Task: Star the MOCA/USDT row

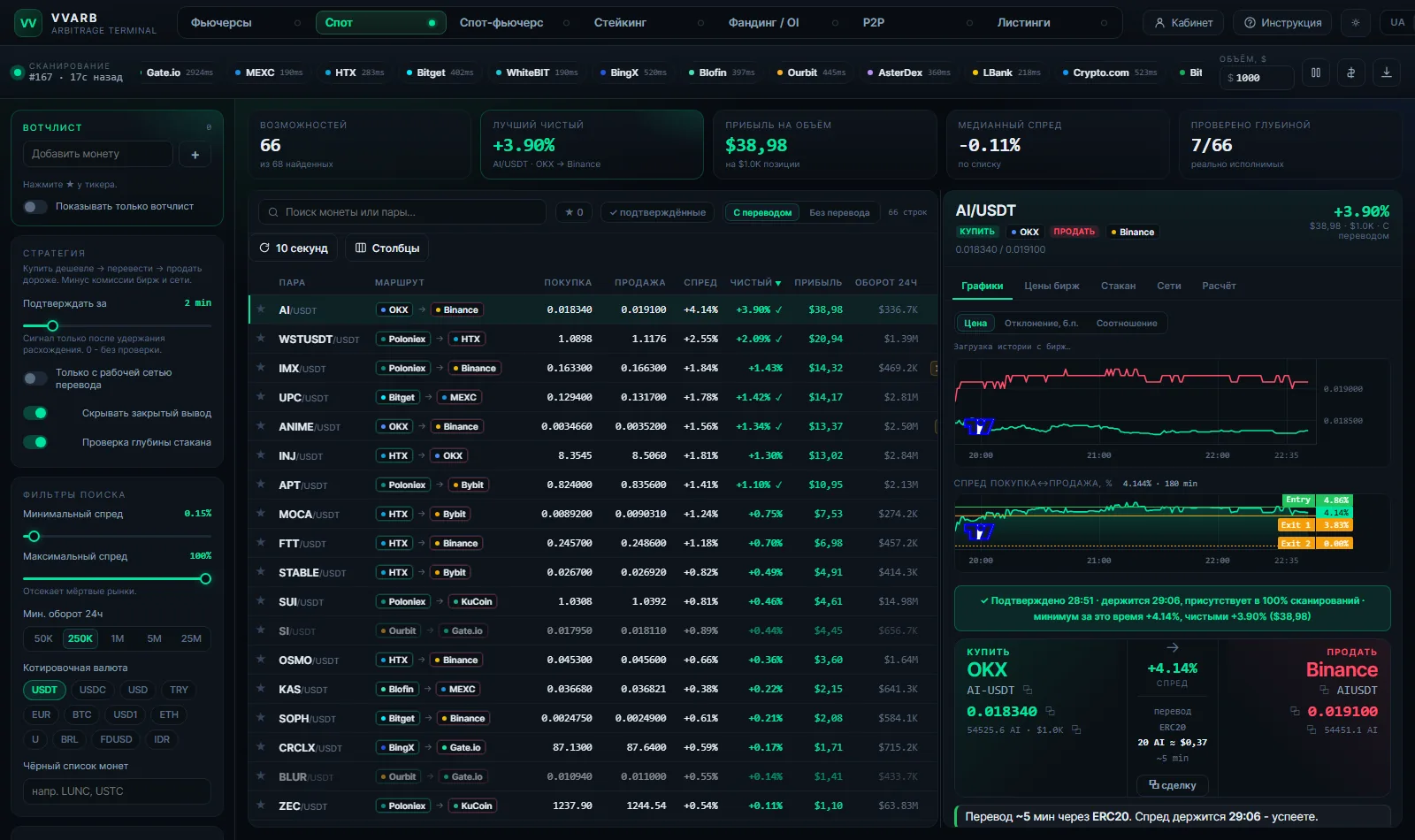Action: [261, 514]
